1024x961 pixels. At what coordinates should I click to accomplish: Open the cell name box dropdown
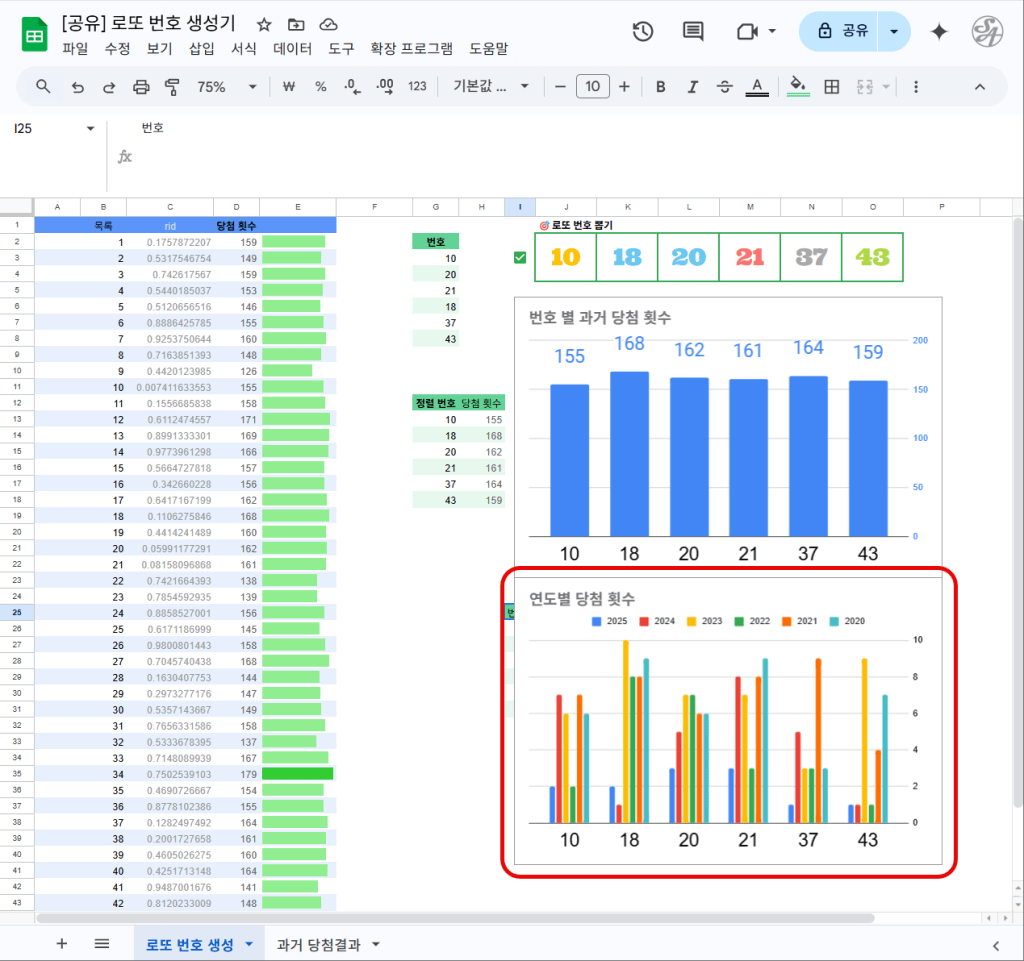pyautogui.click(x=90, y=128)
